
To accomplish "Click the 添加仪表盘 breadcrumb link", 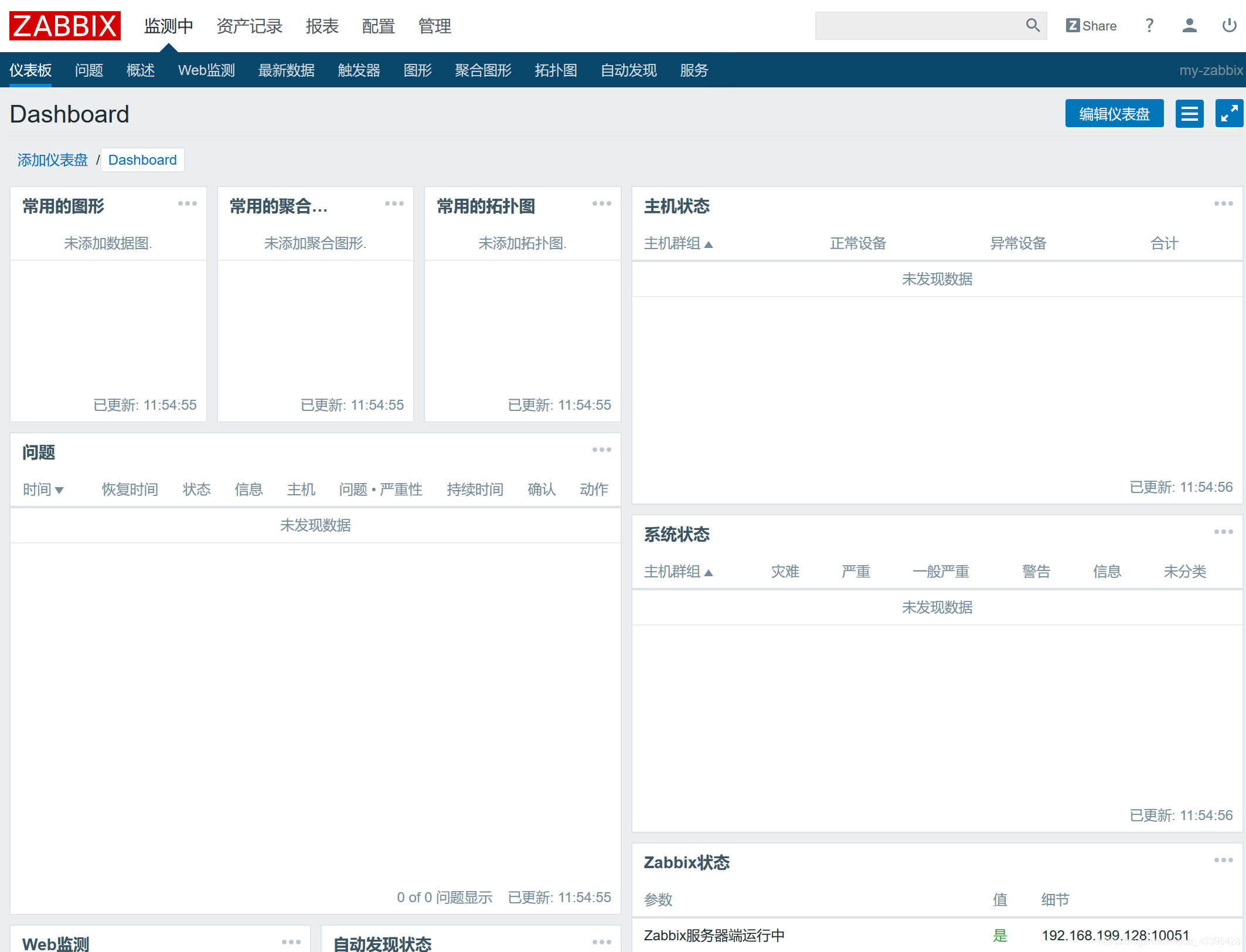I will pos(53,159).
